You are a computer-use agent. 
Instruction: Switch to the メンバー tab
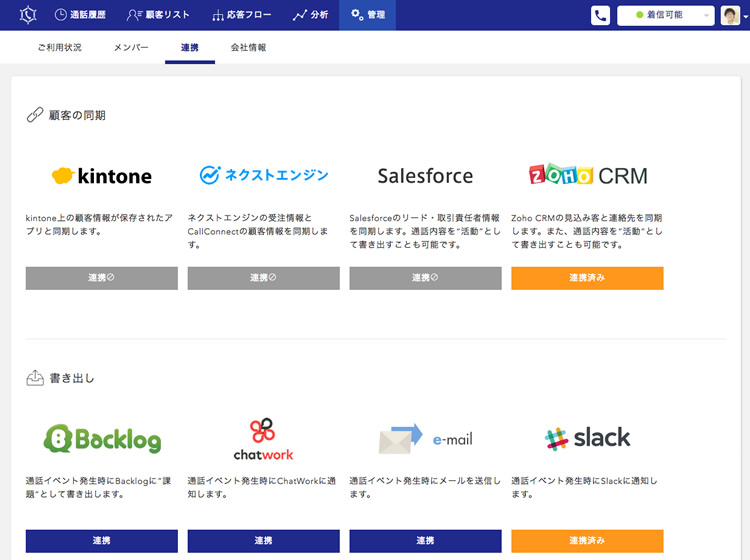coord(131,47)
